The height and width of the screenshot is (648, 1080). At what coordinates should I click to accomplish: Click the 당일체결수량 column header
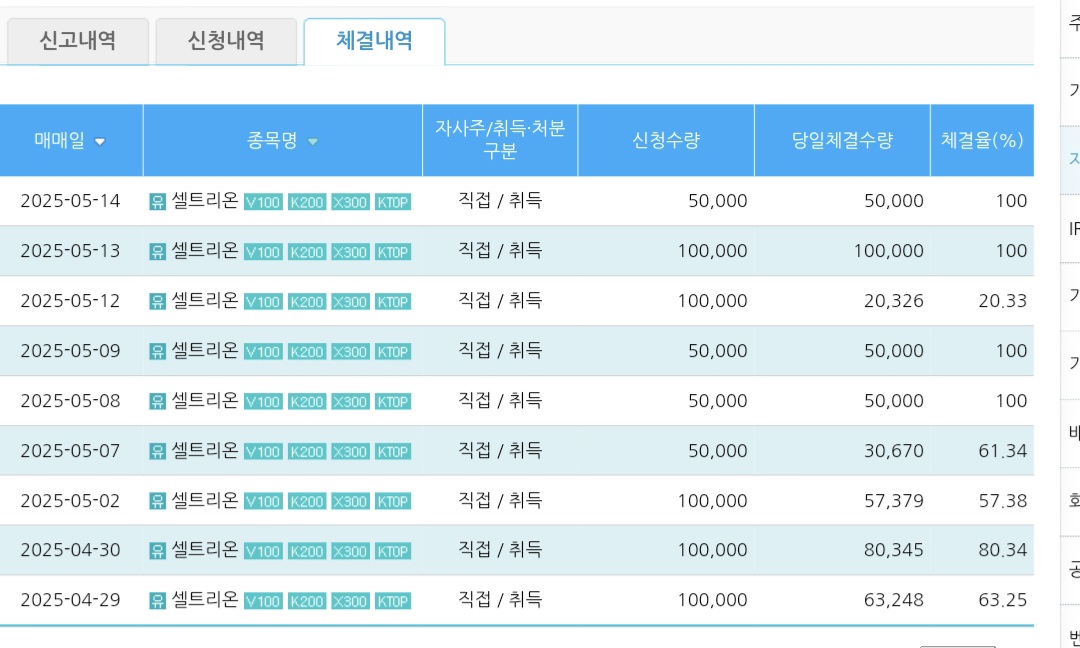(x=842, y=140)
